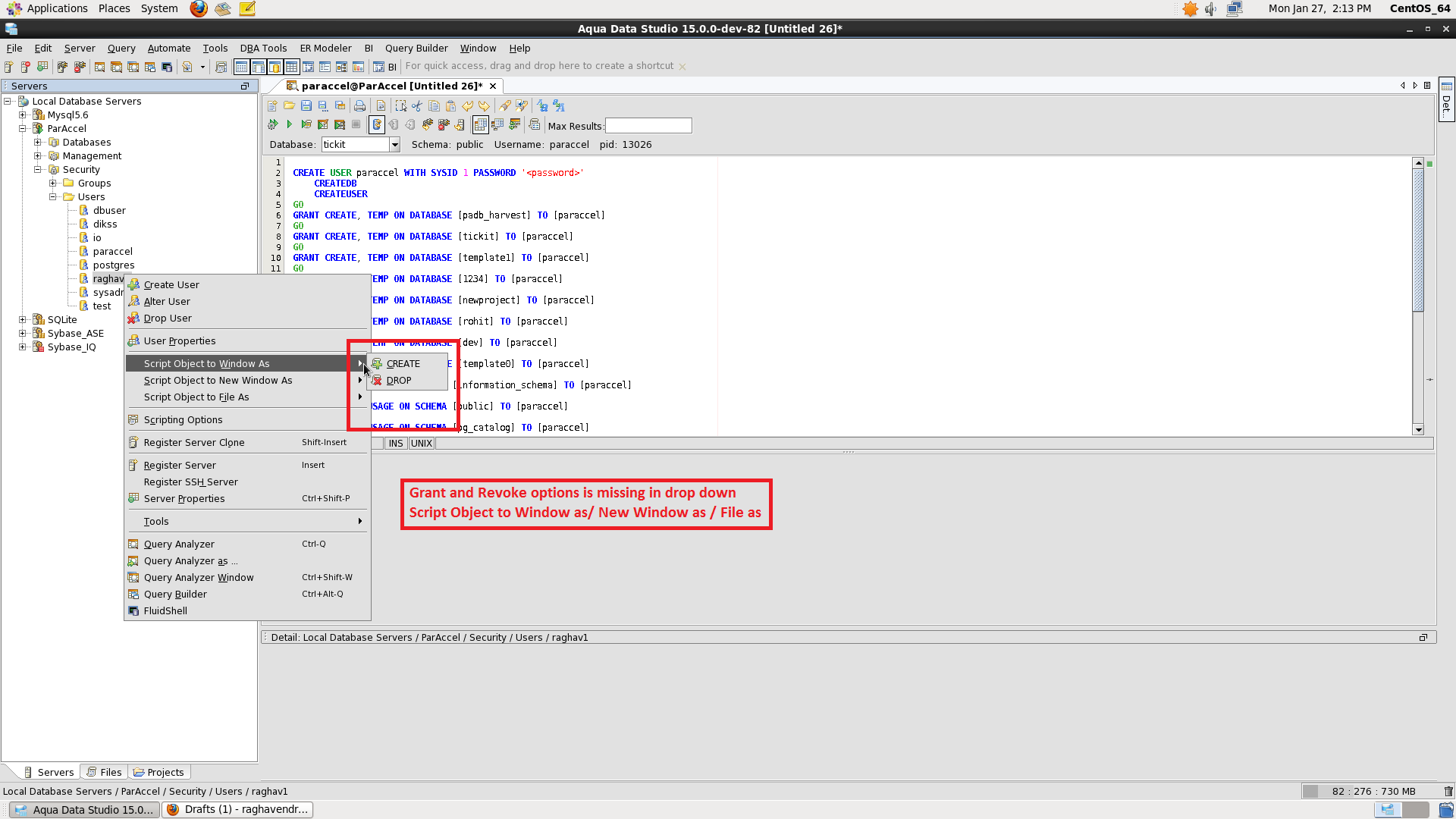The image size is (1456, 819).
Task: Select Alter User from context menu
Action: click(247, 301)
